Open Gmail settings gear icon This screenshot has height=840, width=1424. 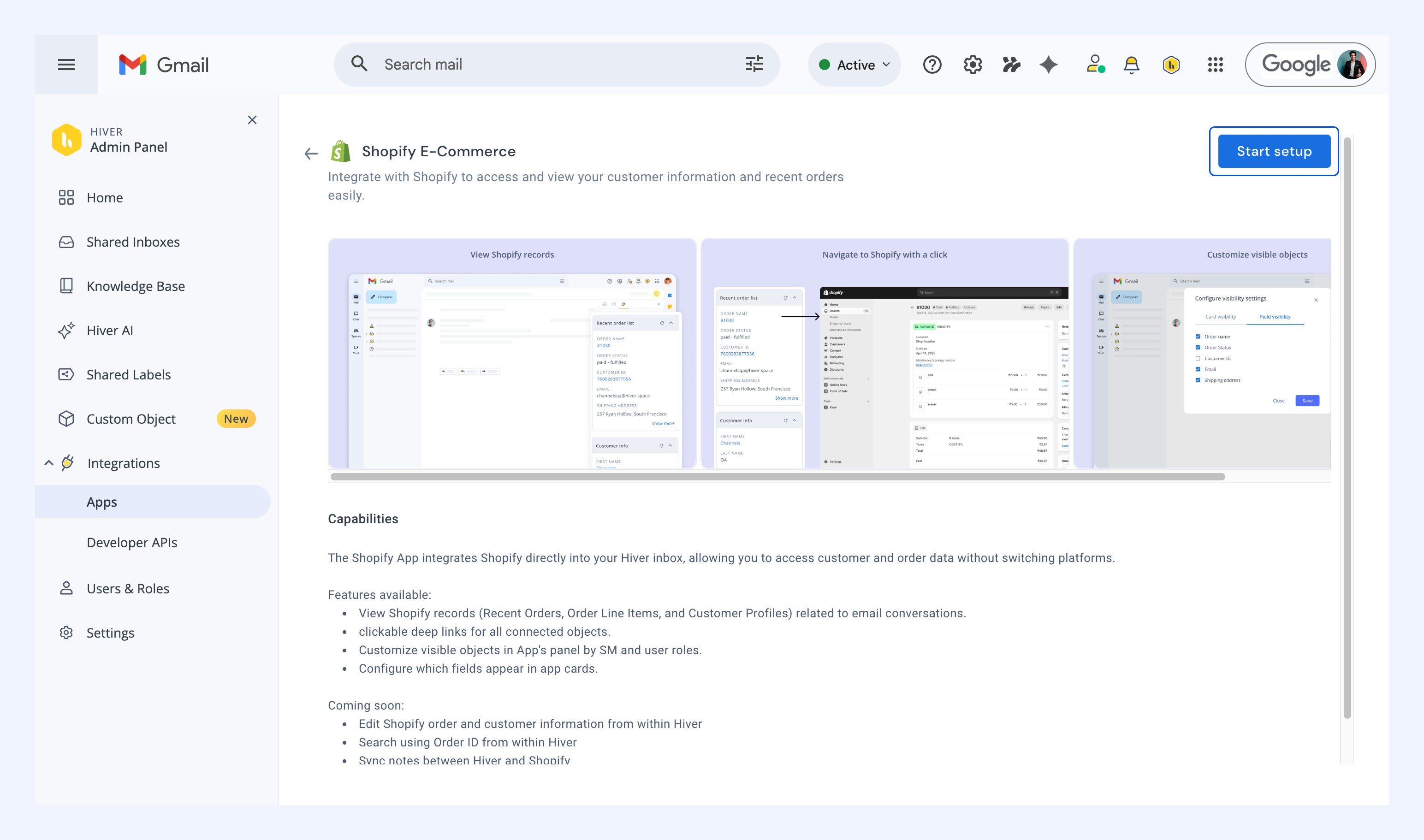click(973, 65)
